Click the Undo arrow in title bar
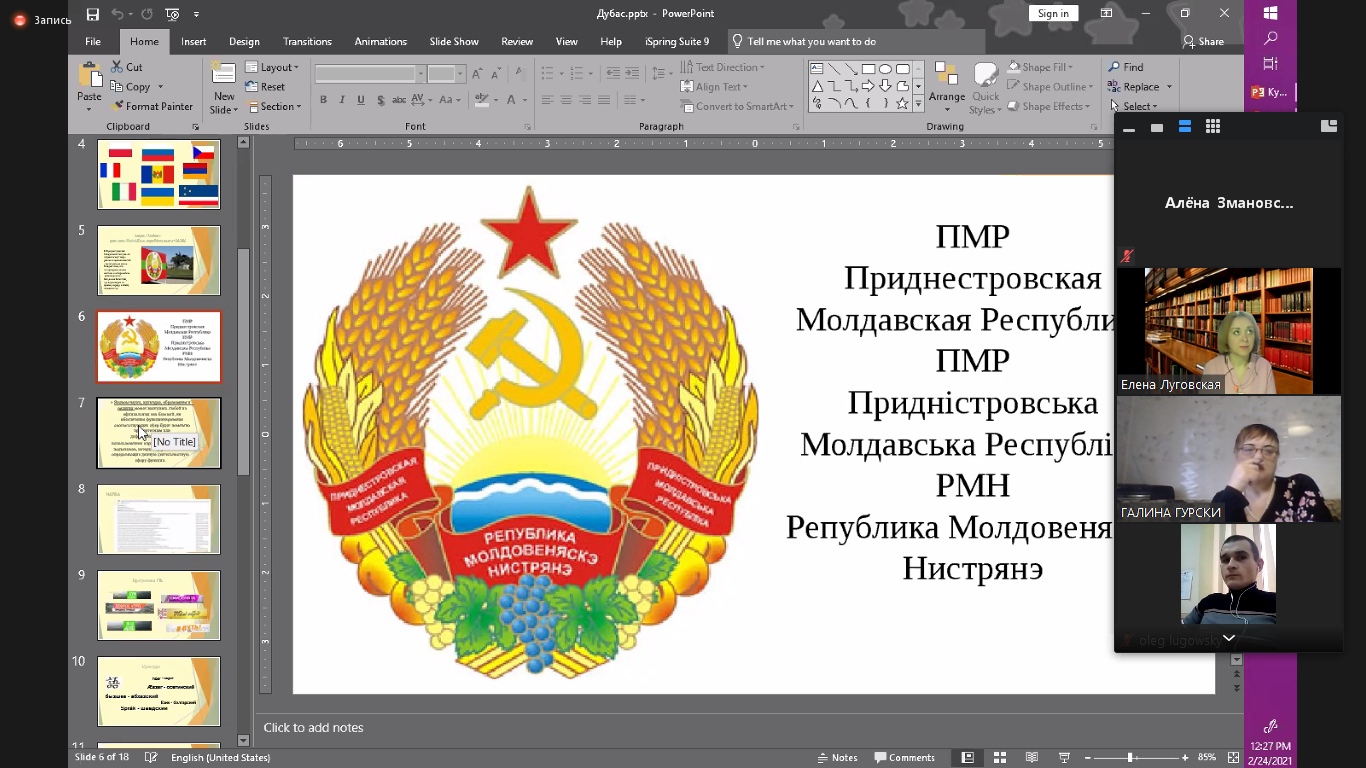The image size is (1366, 768). (x=117, y=14)
